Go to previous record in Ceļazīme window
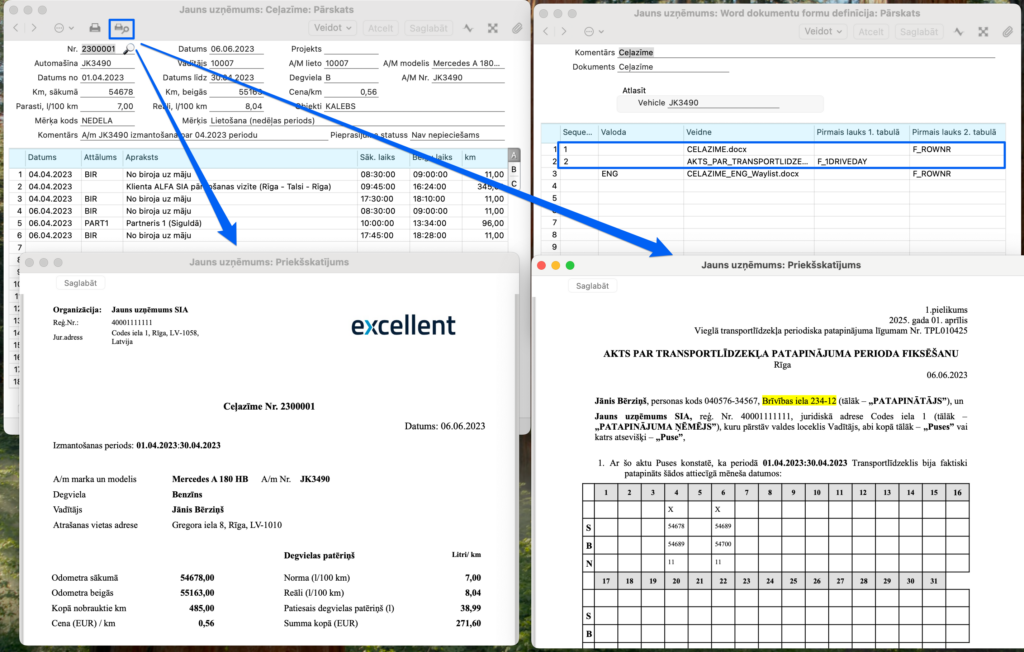 pos(16,29)
